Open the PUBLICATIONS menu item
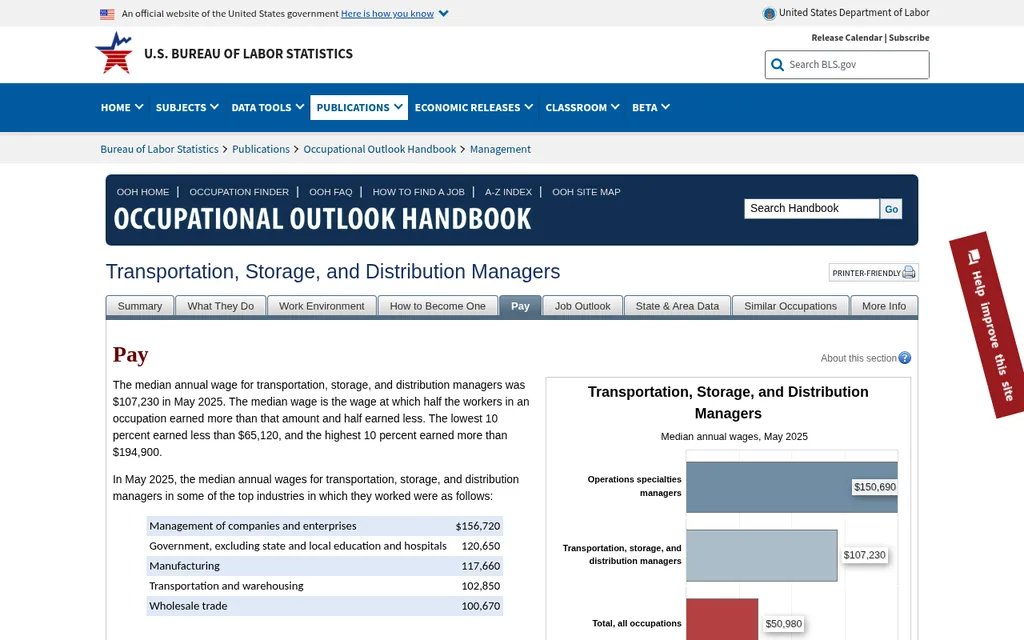Image resolution: width=1024 pixels, height=640 pixels. click(x=359, y=107)
